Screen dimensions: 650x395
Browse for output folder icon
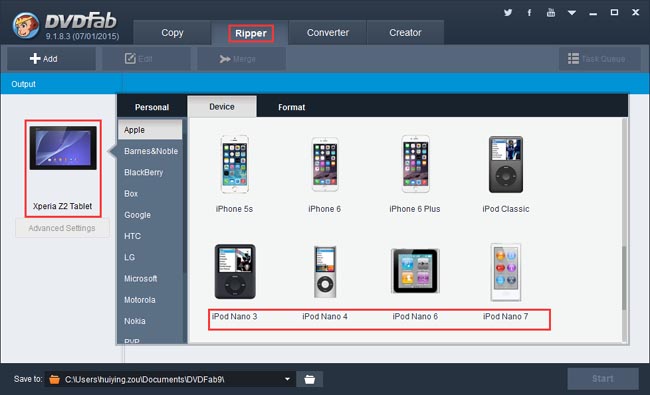pyautogui.click(x=310, y=379)
